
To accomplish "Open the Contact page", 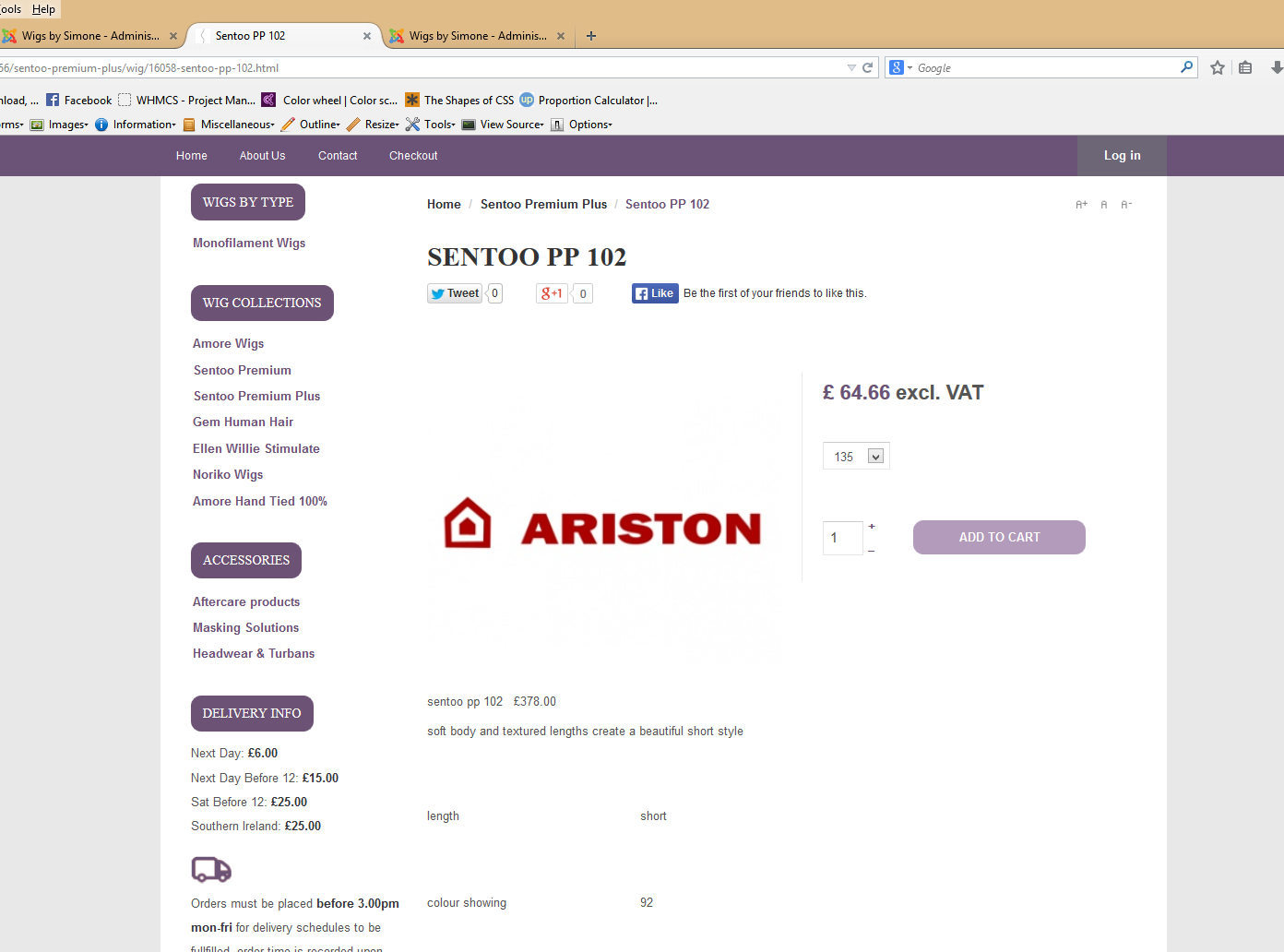I will 338,156.
